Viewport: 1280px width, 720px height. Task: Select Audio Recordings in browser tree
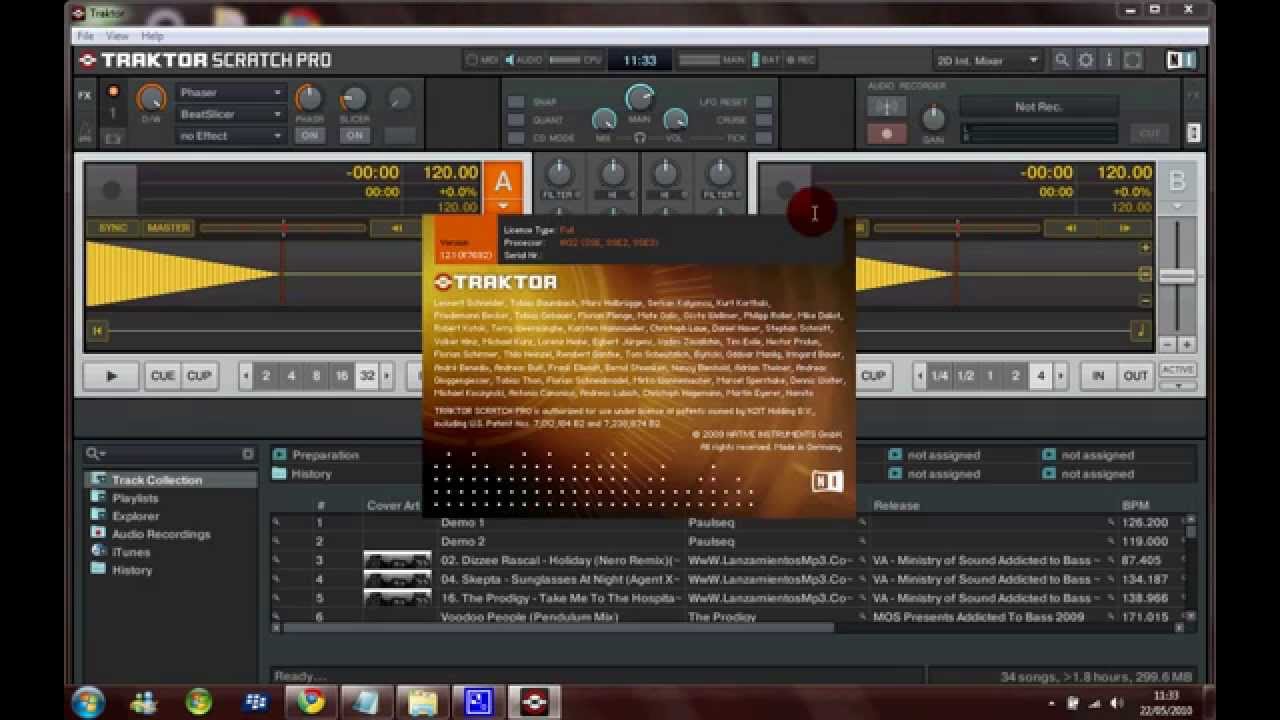click(x=161, y=534)
